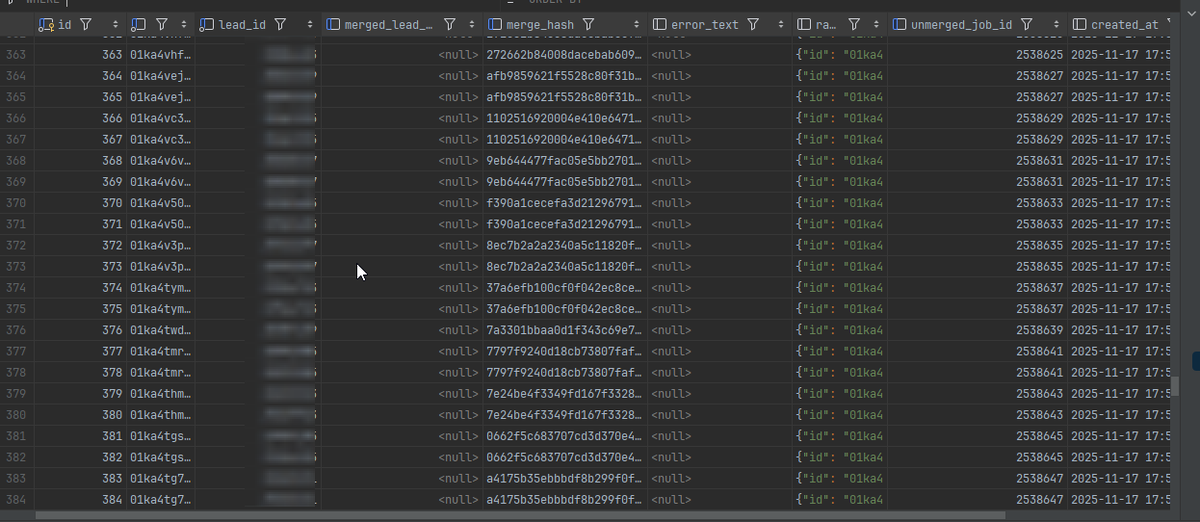The image size is (1200, 522).
Task: Select hash cell 7a3301bbaa0d1f343c69e7
Action: [563, 330]
